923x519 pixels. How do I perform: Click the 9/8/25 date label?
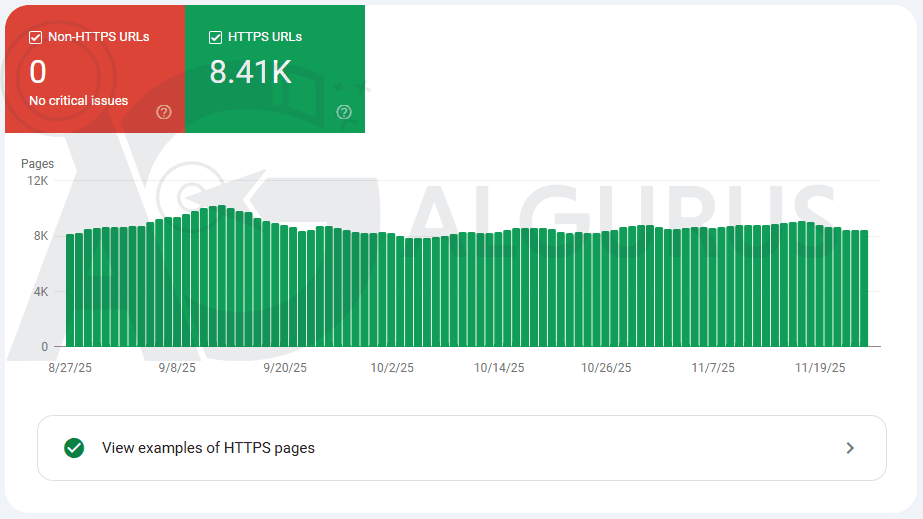click(x=177, y=368)
